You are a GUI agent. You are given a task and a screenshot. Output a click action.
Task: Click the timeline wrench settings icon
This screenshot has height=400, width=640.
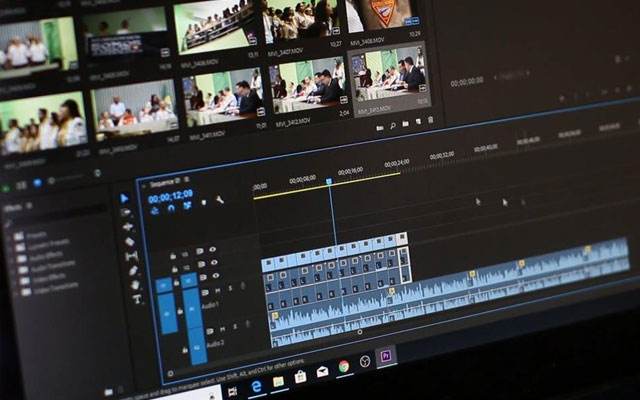point(219,200)
